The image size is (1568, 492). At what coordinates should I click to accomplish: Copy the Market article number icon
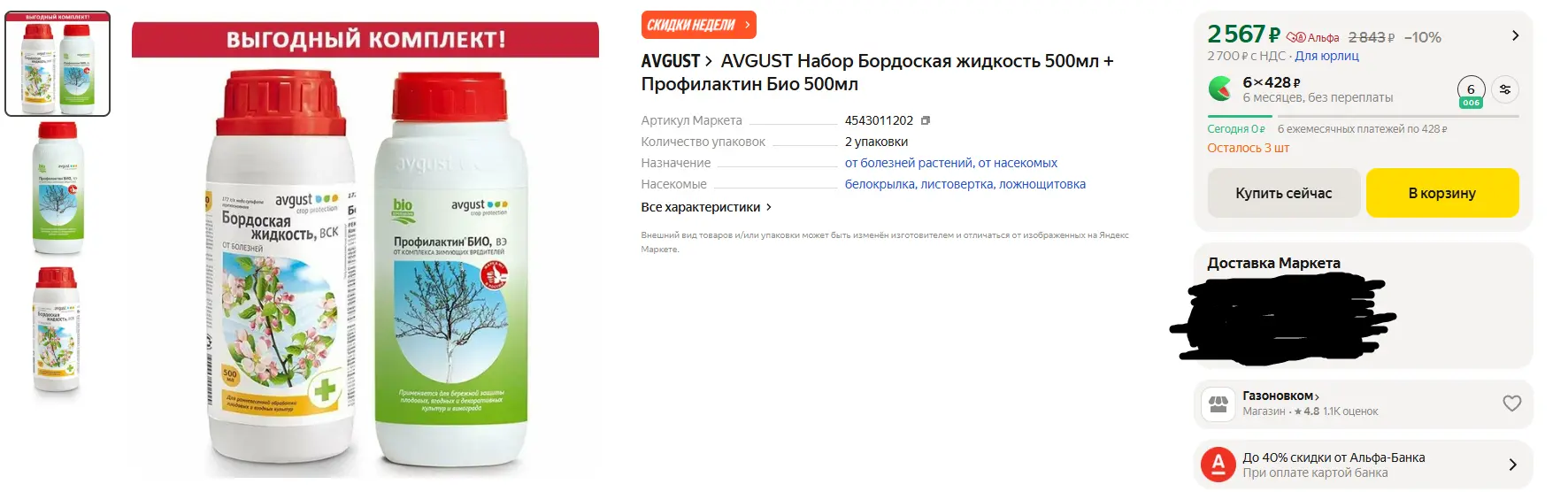[x=926, y=120]
